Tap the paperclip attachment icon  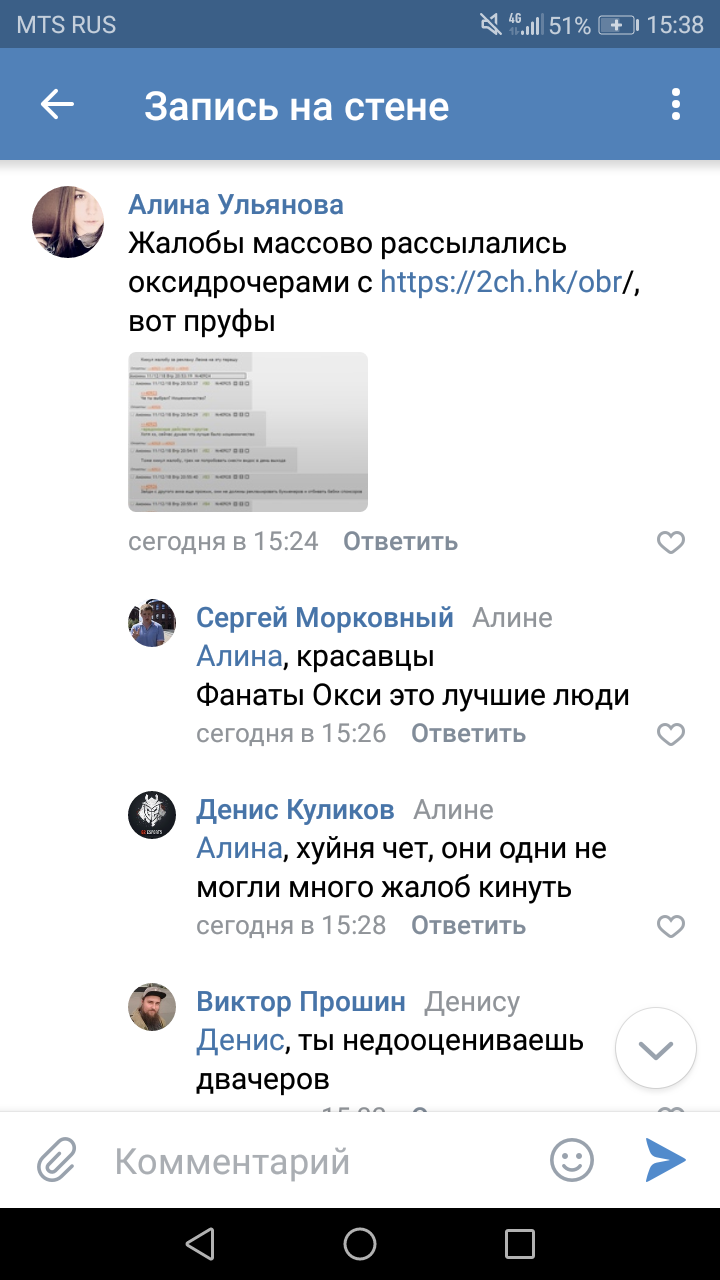coord(57,1161)
